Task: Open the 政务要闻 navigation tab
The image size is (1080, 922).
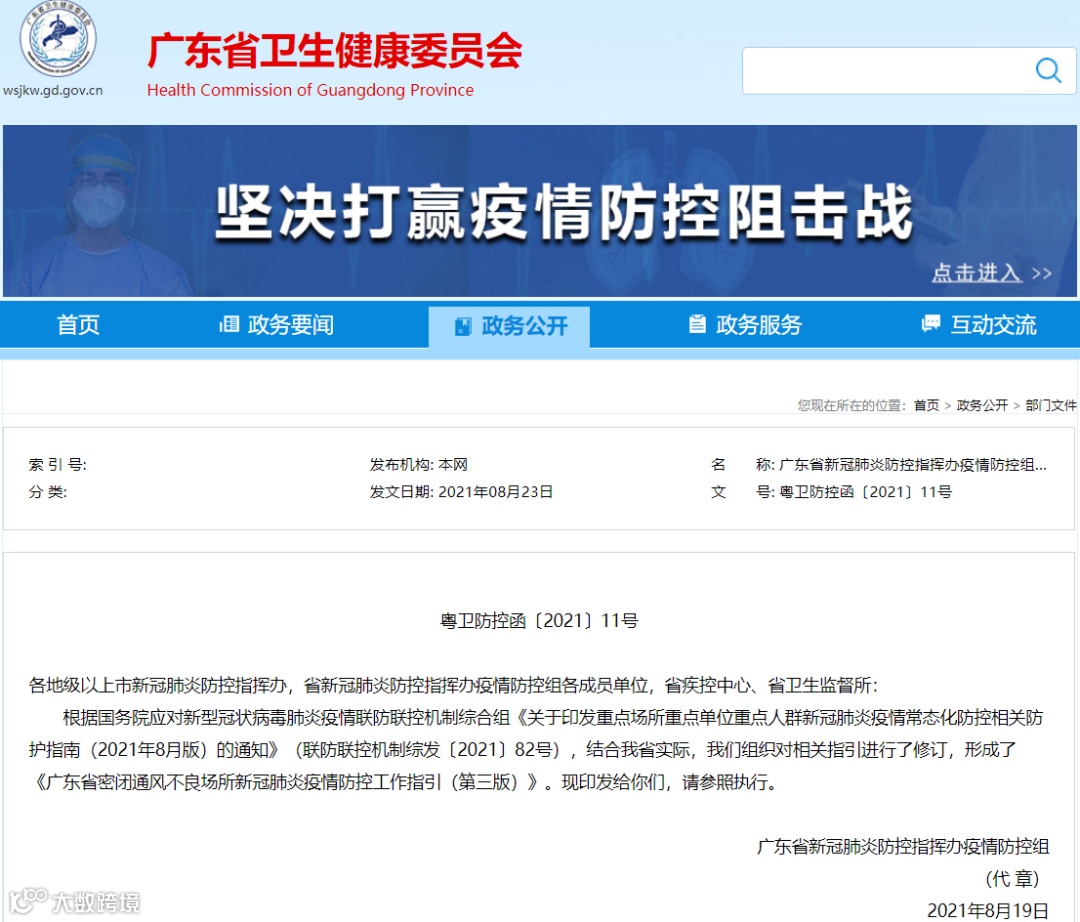Action: (x=276, y=324)
